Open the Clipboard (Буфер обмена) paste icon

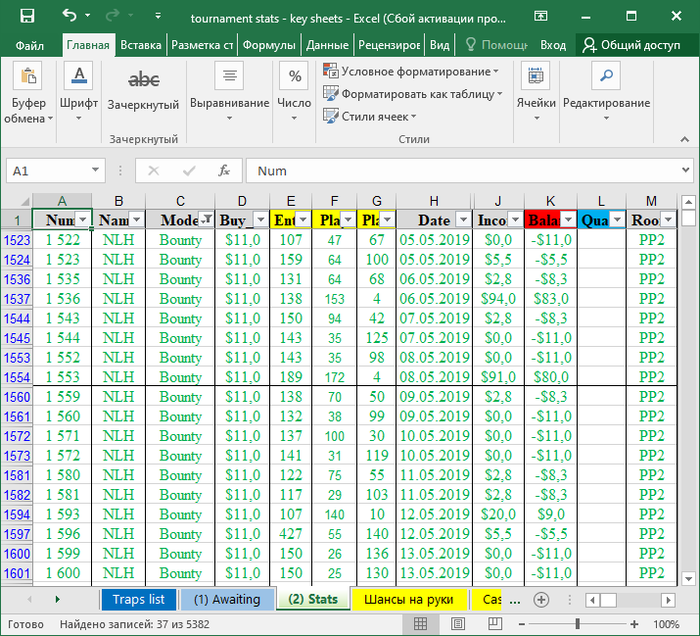29,77
